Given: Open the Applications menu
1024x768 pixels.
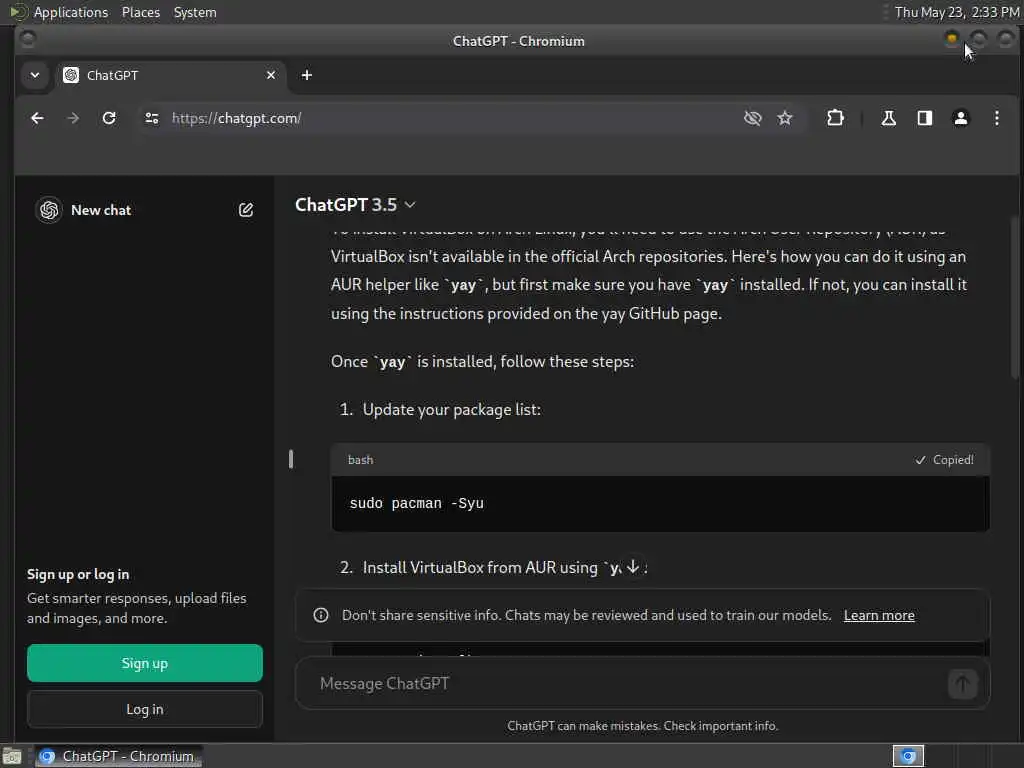Looking at the screenshot, I should coord(71,12).
